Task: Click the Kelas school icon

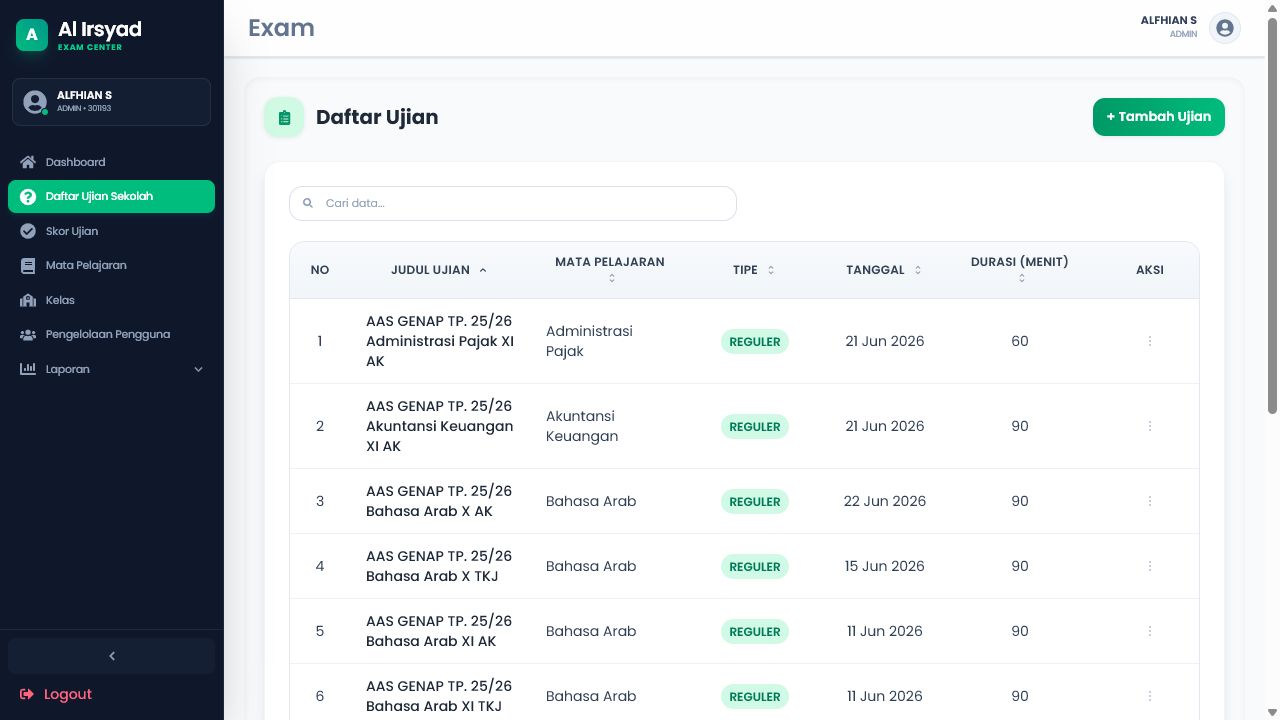Action: (28, 300)
